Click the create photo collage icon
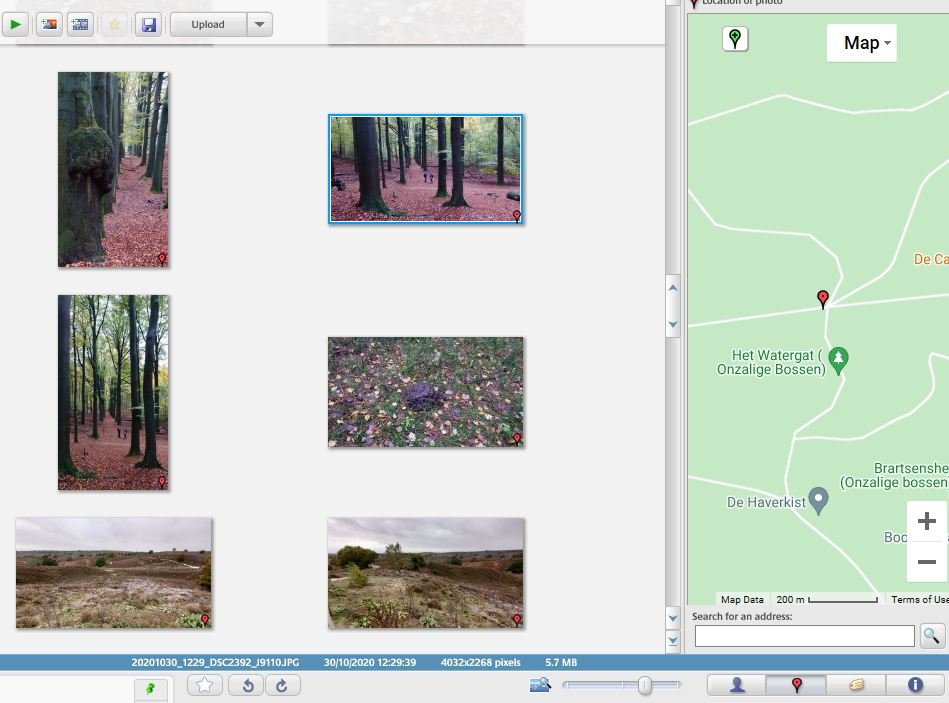Screen dimensions: 949x703 tap(48, 24)
